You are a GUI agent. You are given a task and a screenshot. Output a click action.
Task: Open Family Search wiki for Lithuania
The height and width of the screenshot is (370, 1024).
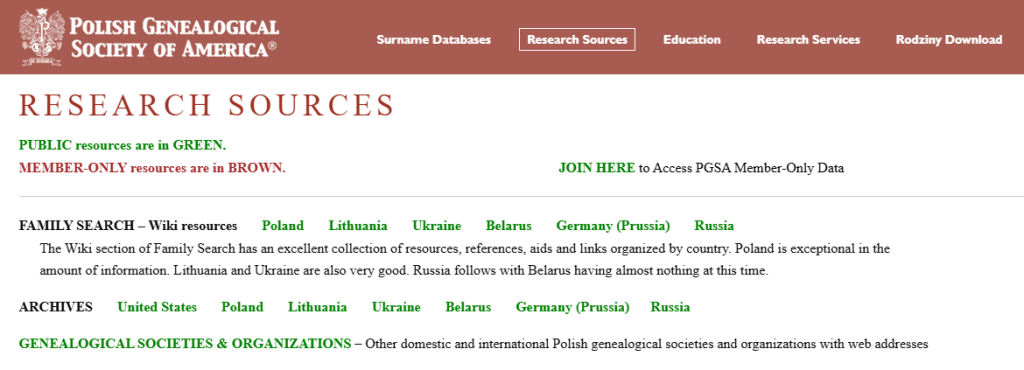pyautogui.click(x=358, y=226)
